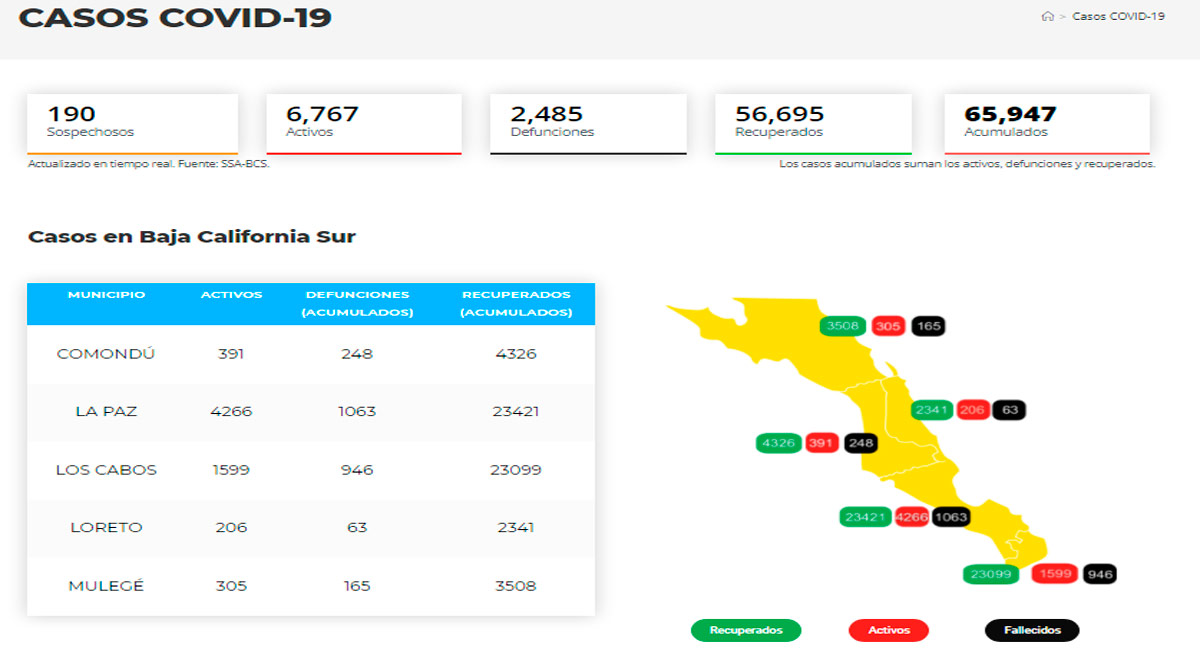Click table cell 1599 in Los Cabos row

(x=231, y=470)
